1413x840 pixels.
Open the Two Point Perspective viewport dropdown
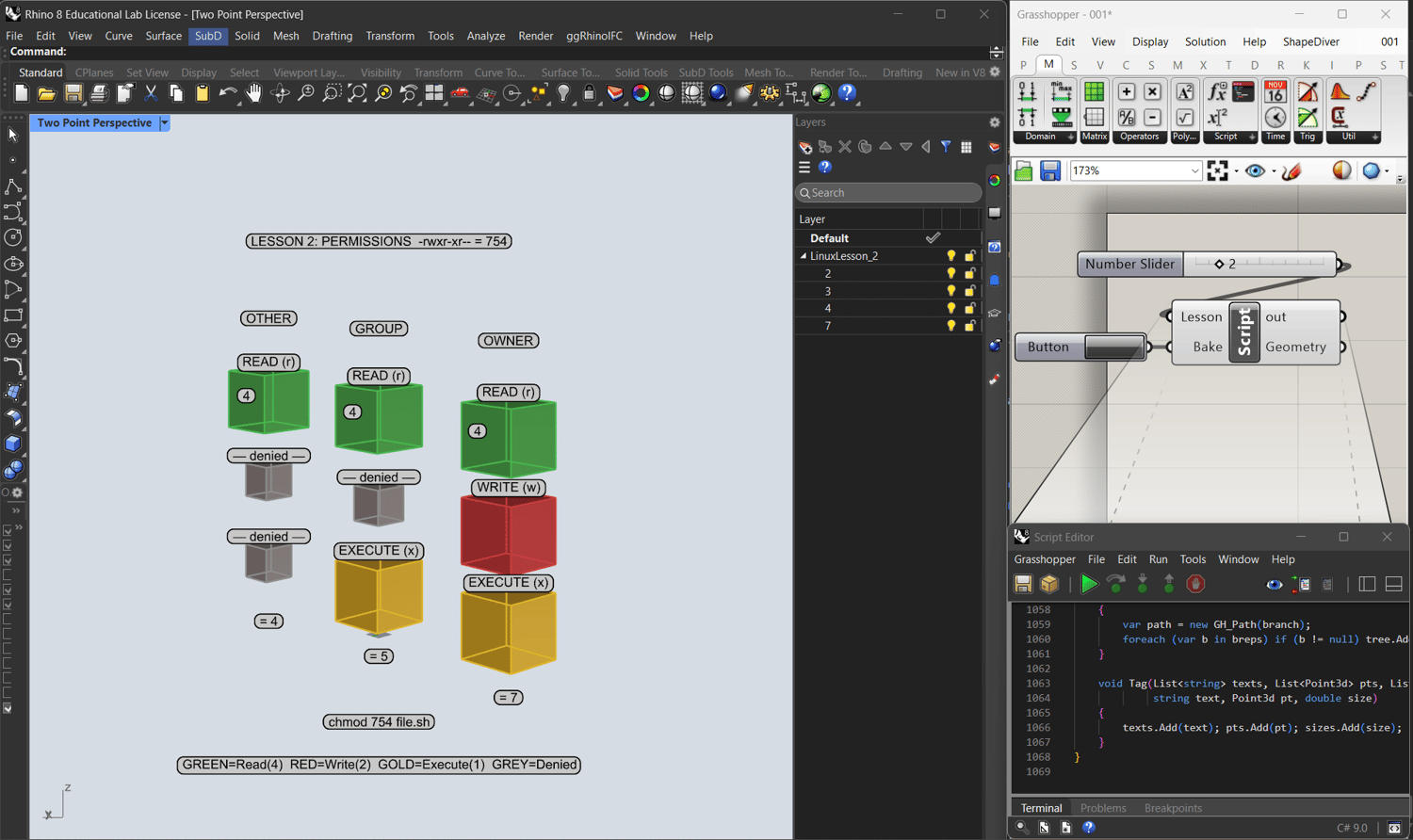click(165, 123)
